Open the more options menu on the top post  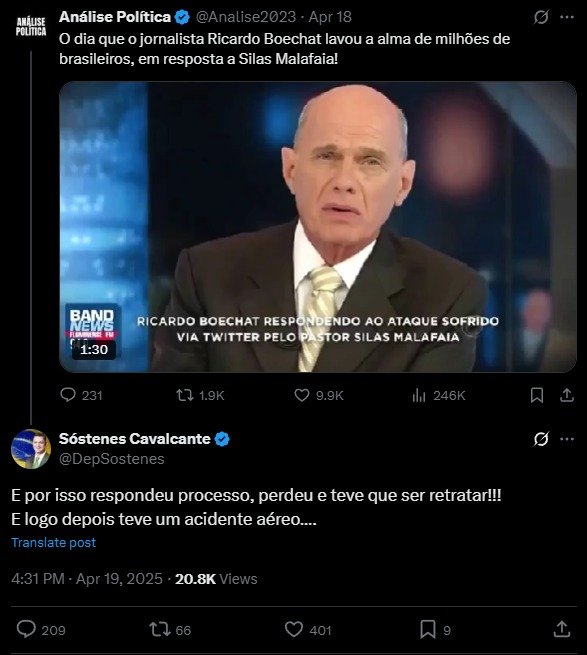567,17
